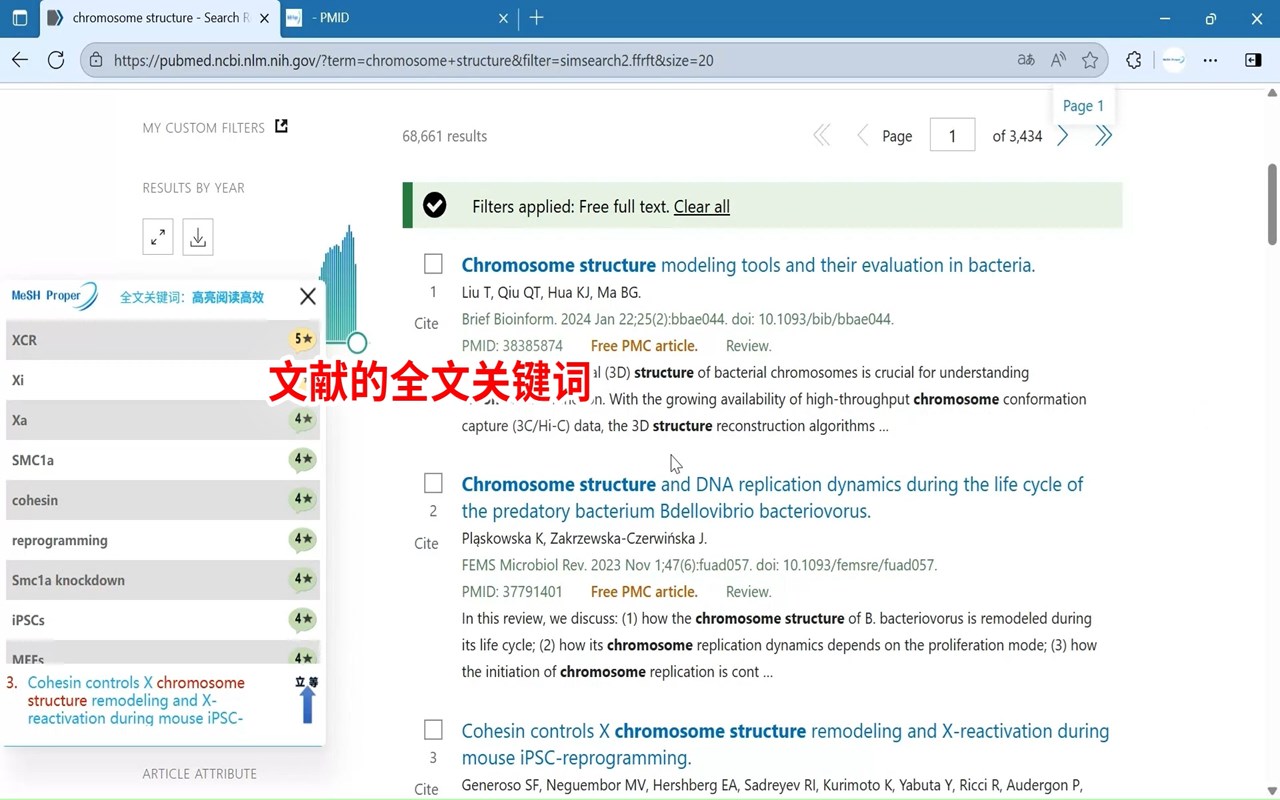Viewport: 1280px width, 800px height.
Task: Jump to first results page
Action: coord(822,136)
